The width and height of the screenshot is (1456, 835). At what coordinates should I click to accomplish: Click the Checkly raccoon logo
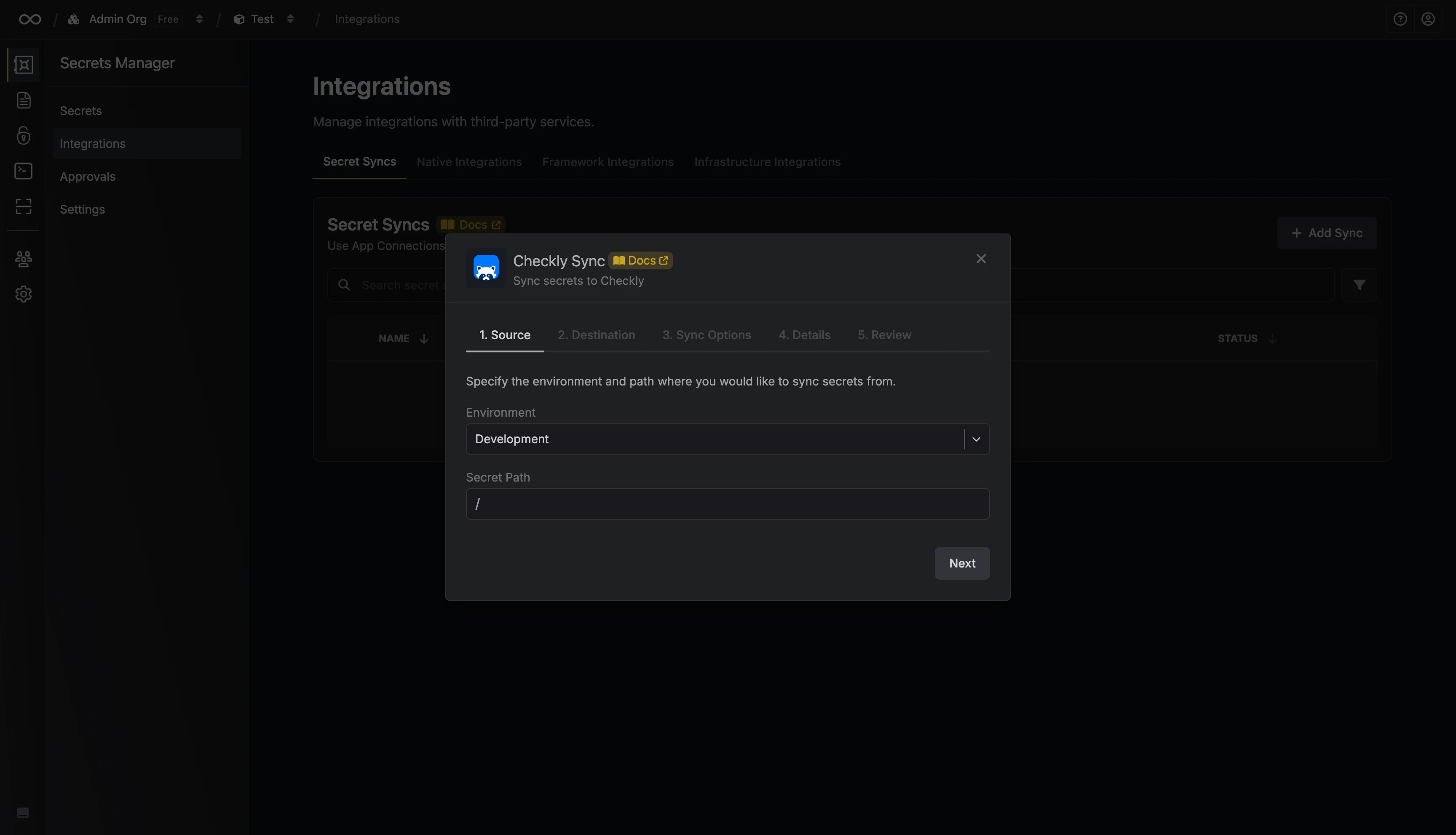(x=486, y=268)
